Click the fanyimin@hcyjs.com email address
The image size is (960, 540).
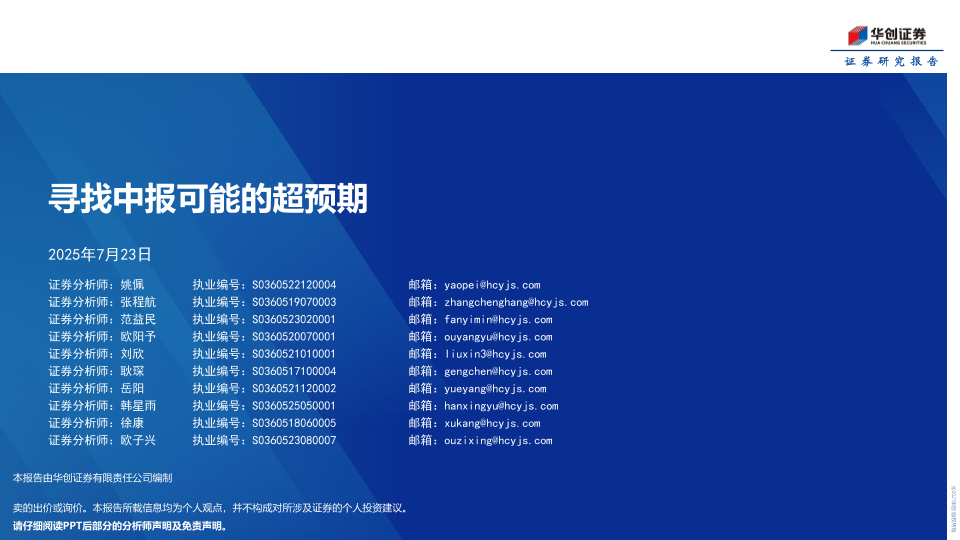click(498, 320)
